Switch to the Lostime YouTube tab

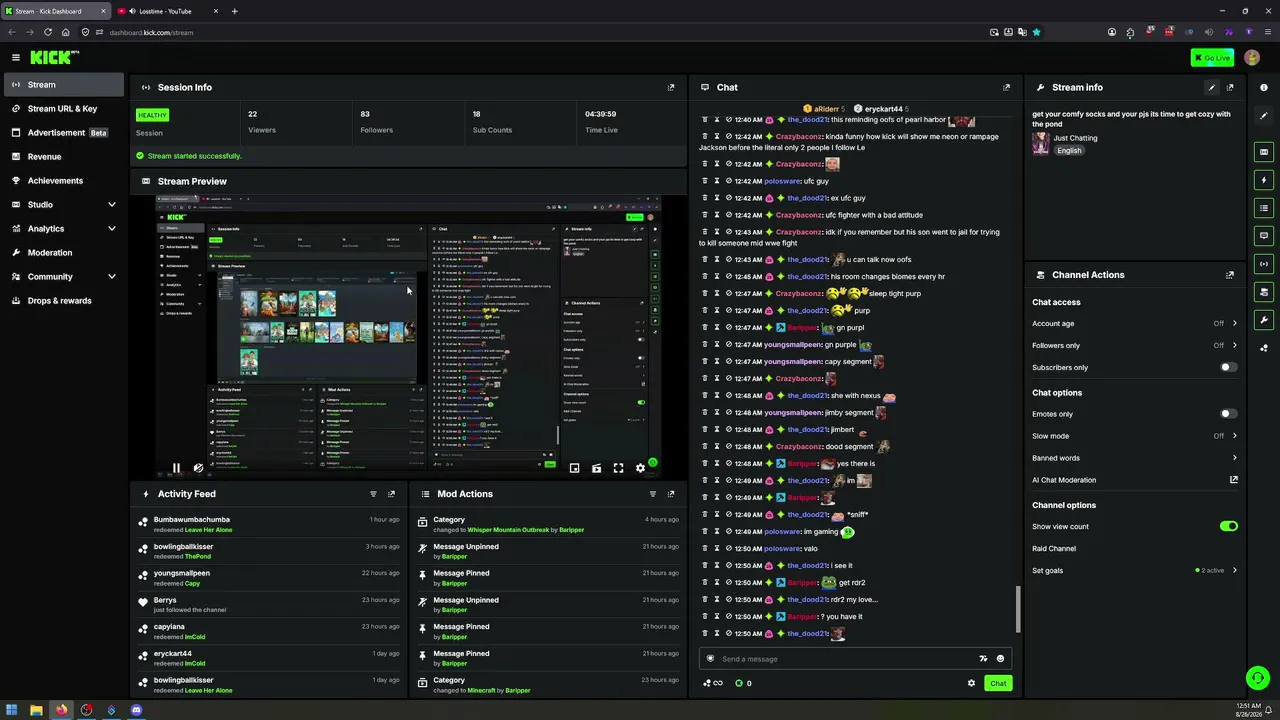pyautogui.click(x=167, y=11)
